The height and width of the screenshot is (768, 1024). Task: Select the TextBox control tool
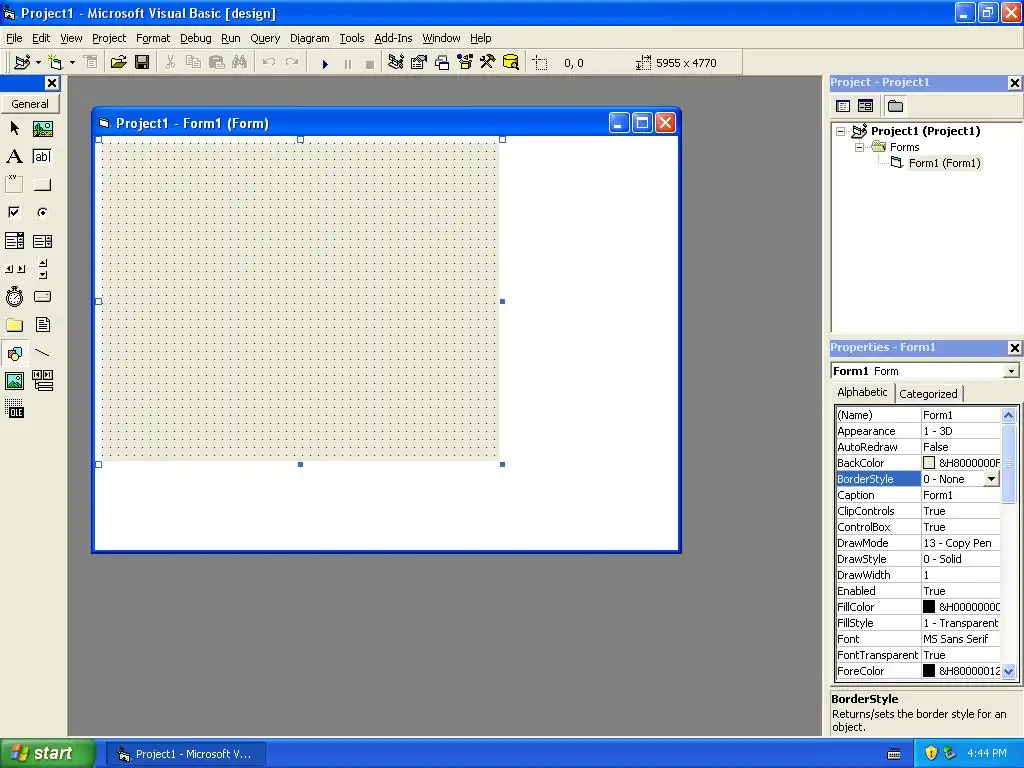pos(42,157)
